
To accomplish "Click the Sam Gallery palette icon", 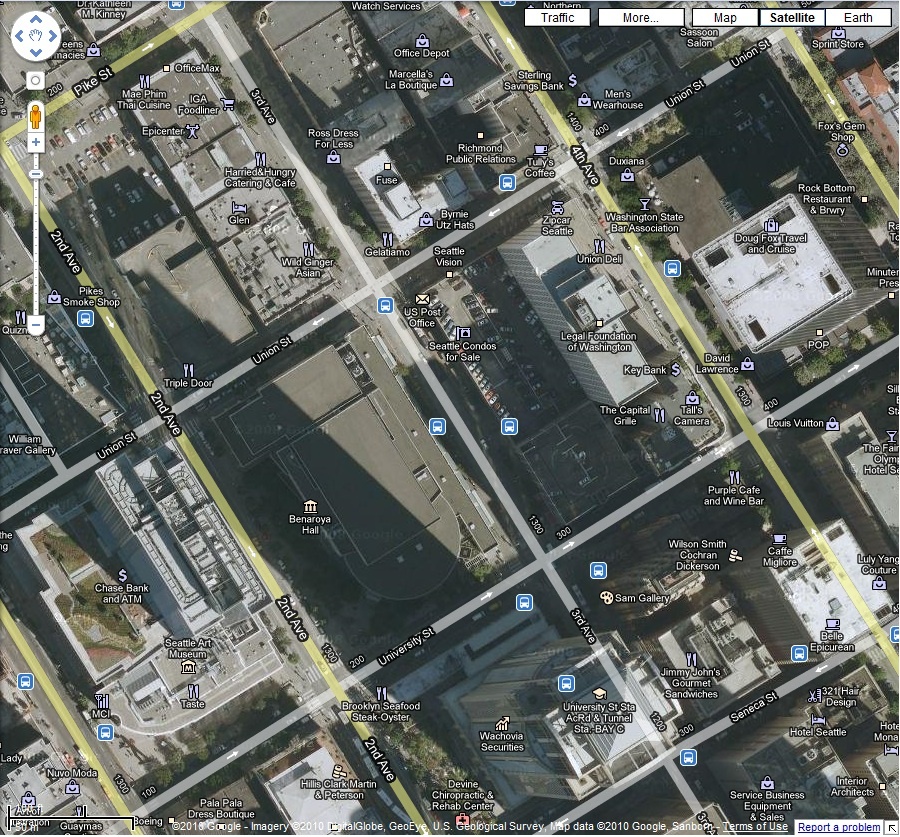I will (x=606, y=598).
